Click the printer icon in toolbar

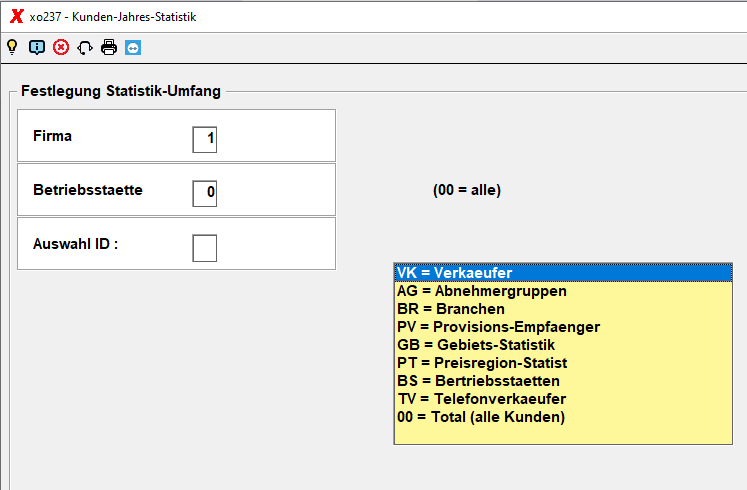point(109,47)
